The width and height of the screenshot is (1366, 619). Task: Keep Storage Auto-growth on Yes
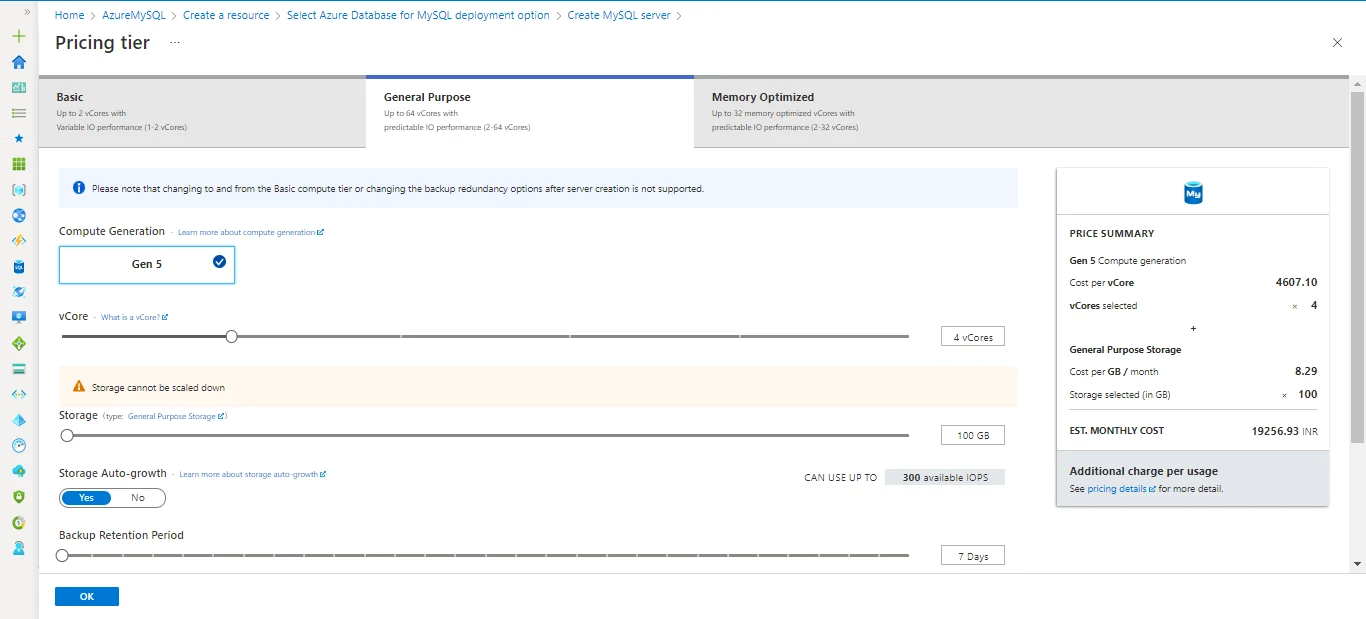coord(87,497)
